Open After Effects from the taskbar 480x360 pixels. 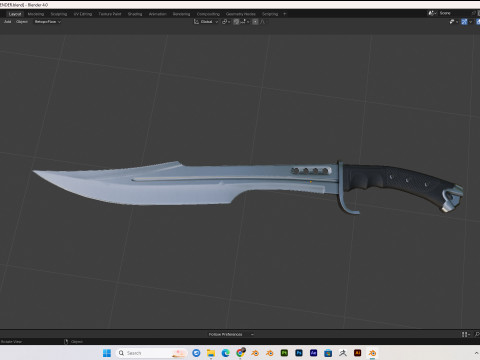314,353
